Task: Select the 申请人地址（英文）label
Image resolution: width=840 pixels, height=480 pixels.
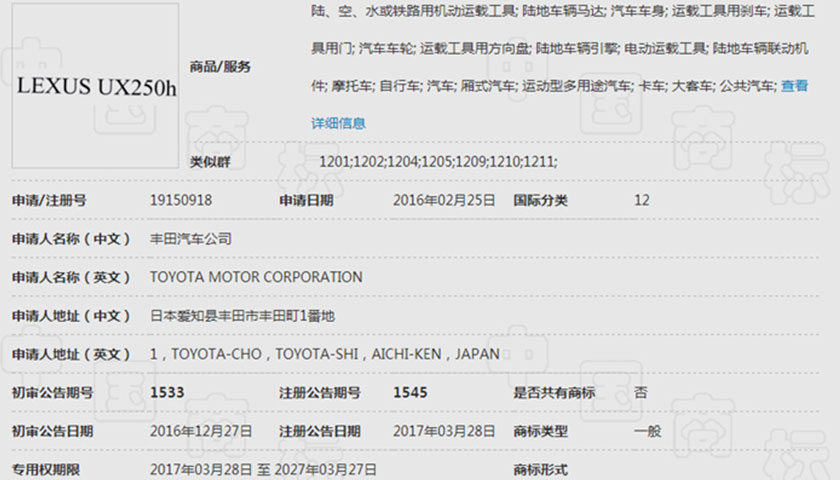Action: pyautogui.click(x=71, y=355)
